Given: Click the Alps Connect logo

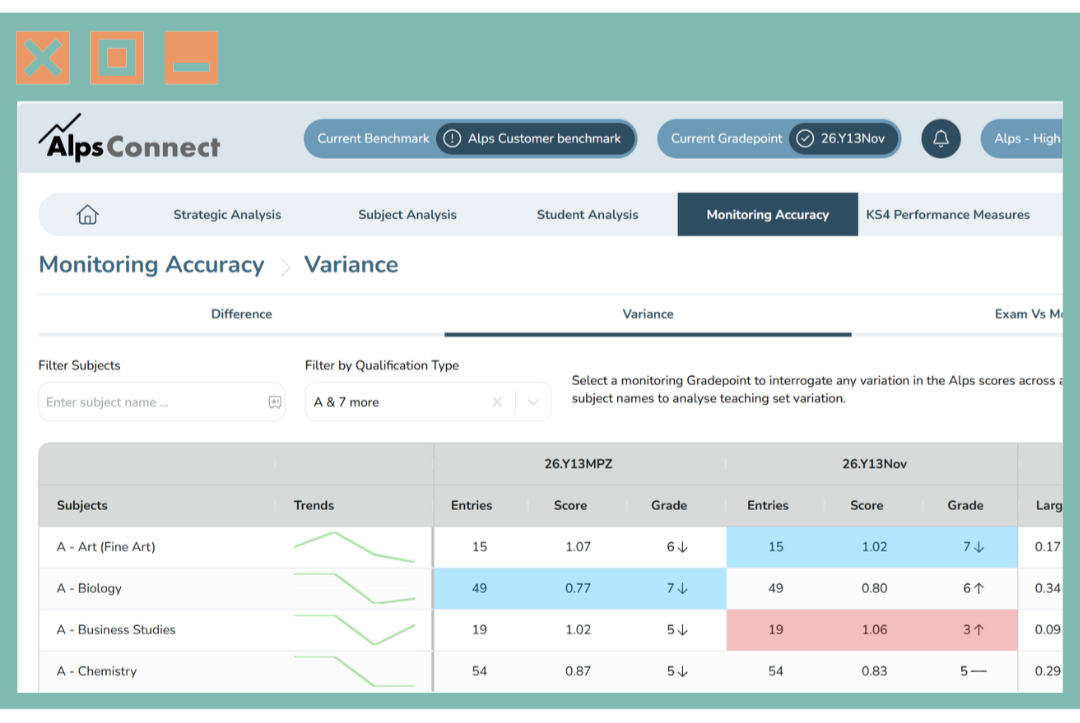Looking at the screenshot, I should click(x=129, y=139).
